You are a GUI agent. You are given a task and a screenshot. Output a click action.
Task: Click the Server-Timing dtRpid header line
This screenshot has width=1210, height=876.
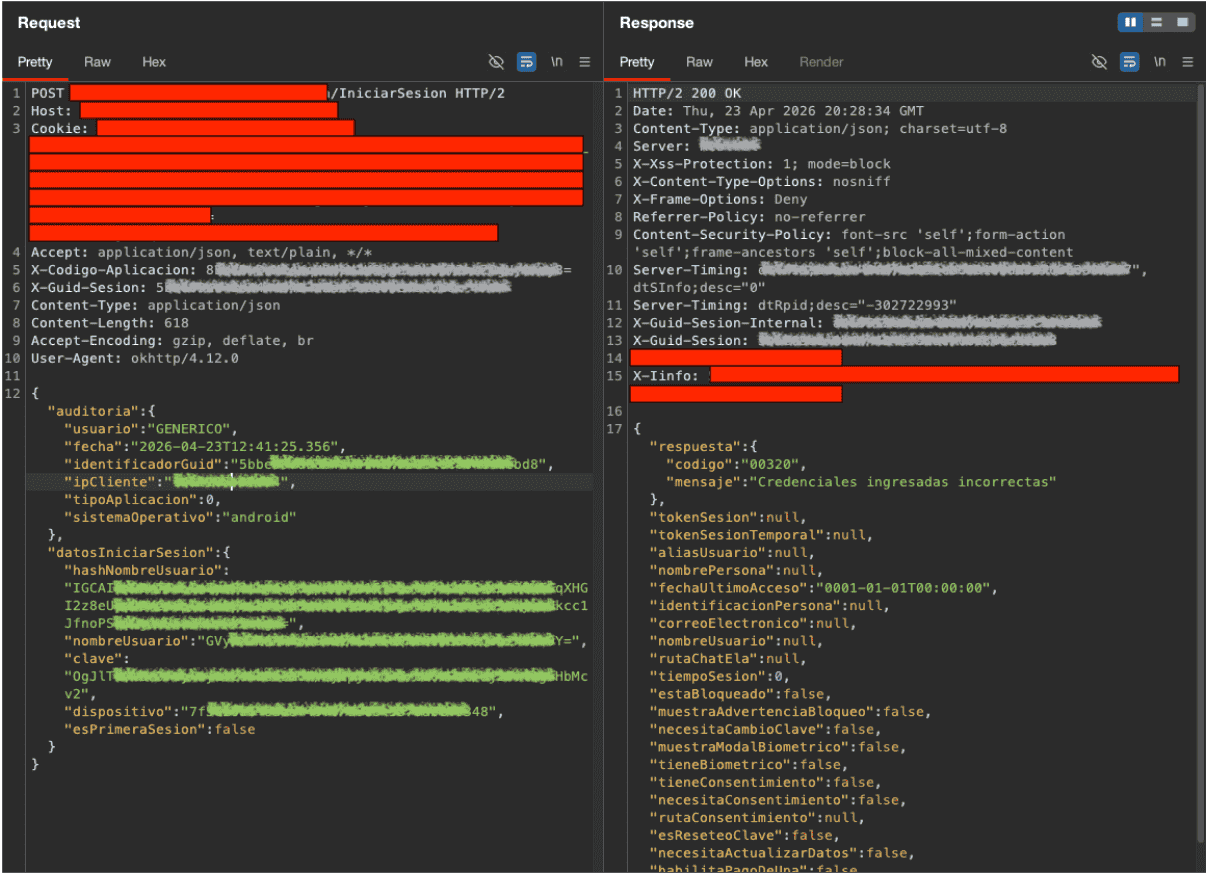[x=795, y=305]
